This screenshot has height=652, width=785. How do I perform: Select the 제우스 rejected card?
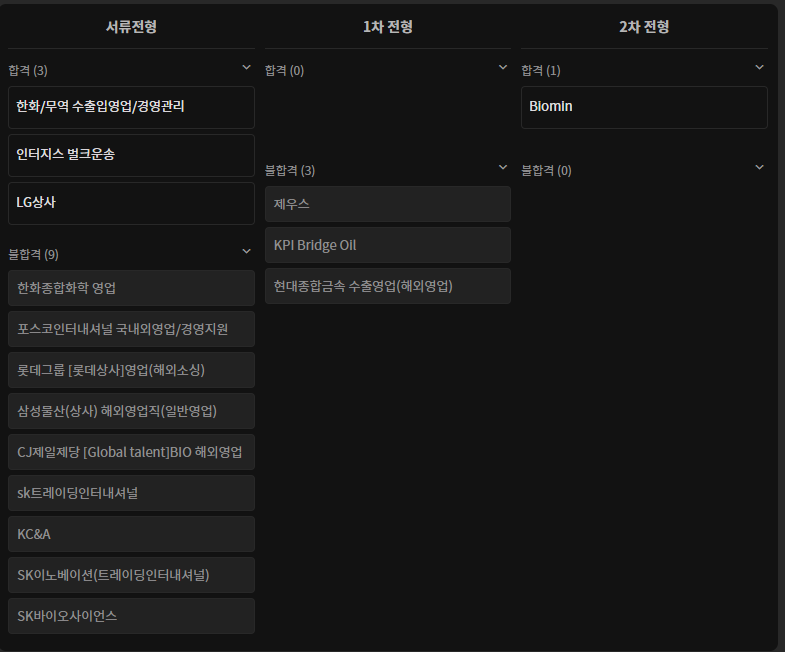point(387,204)
